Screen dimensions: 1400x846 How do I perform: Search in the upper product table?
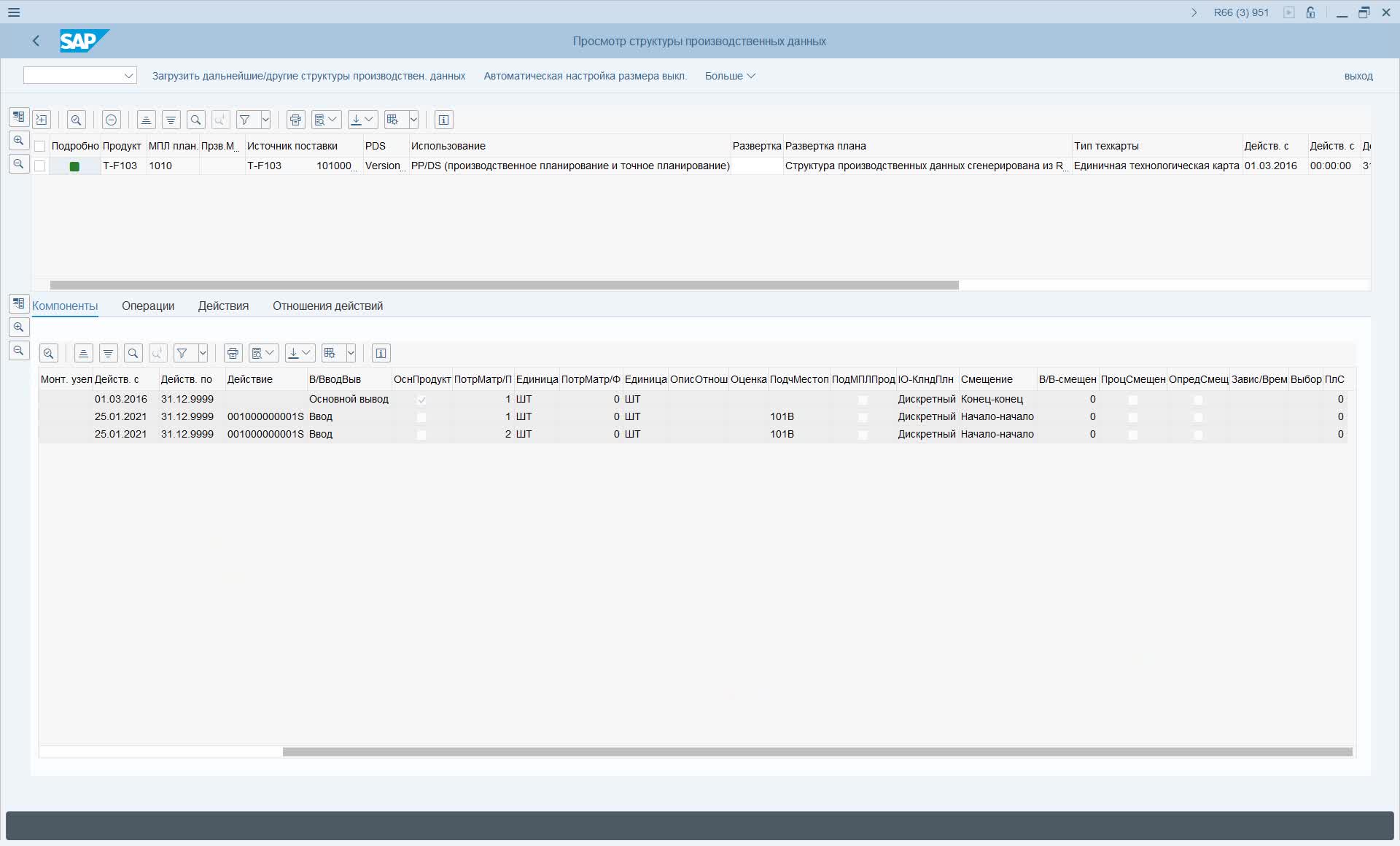pyautogui.click(x=195, y=120)
